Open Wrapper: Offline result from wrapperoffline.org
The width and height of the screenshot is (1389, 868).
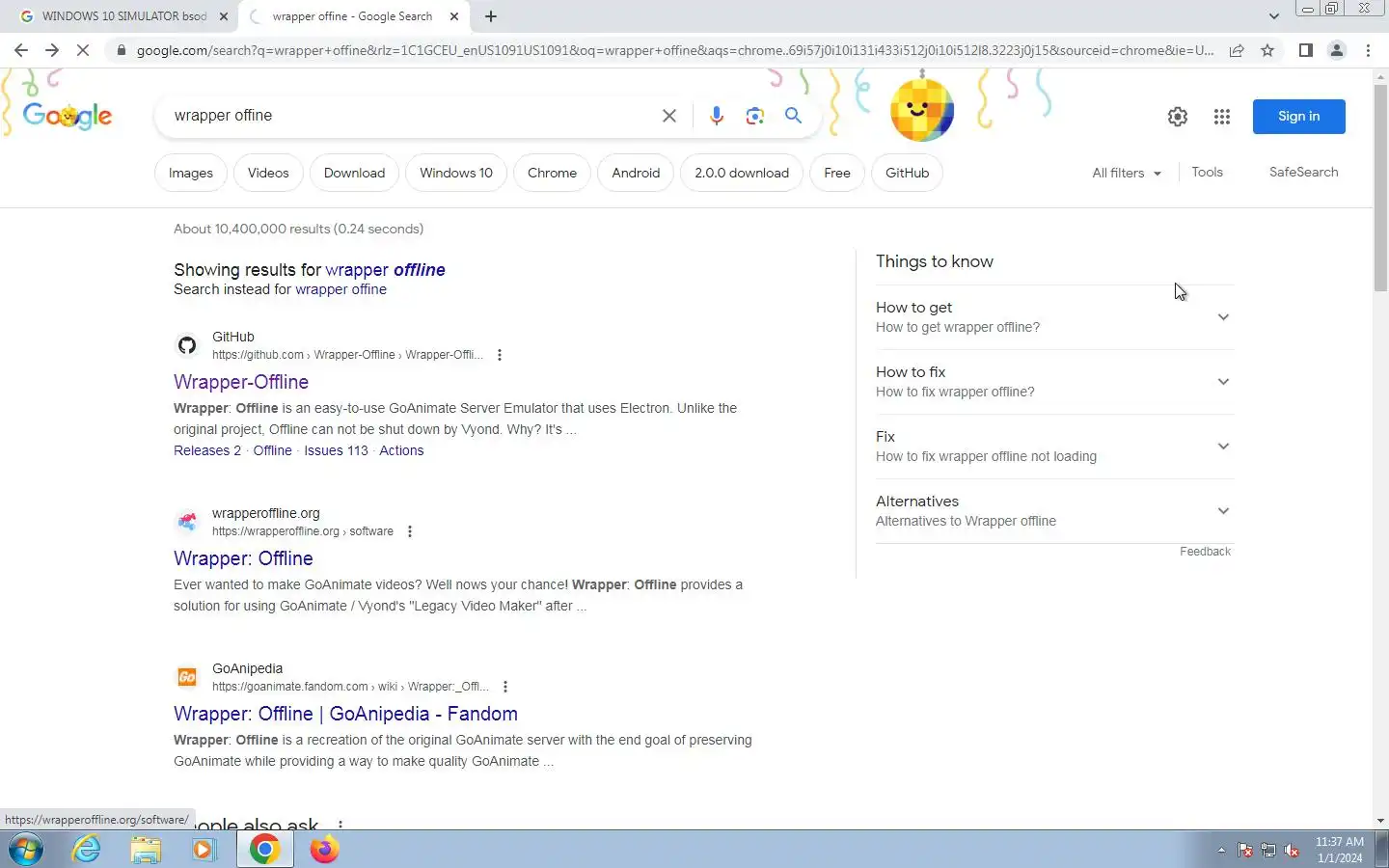[x=243, y=558]
